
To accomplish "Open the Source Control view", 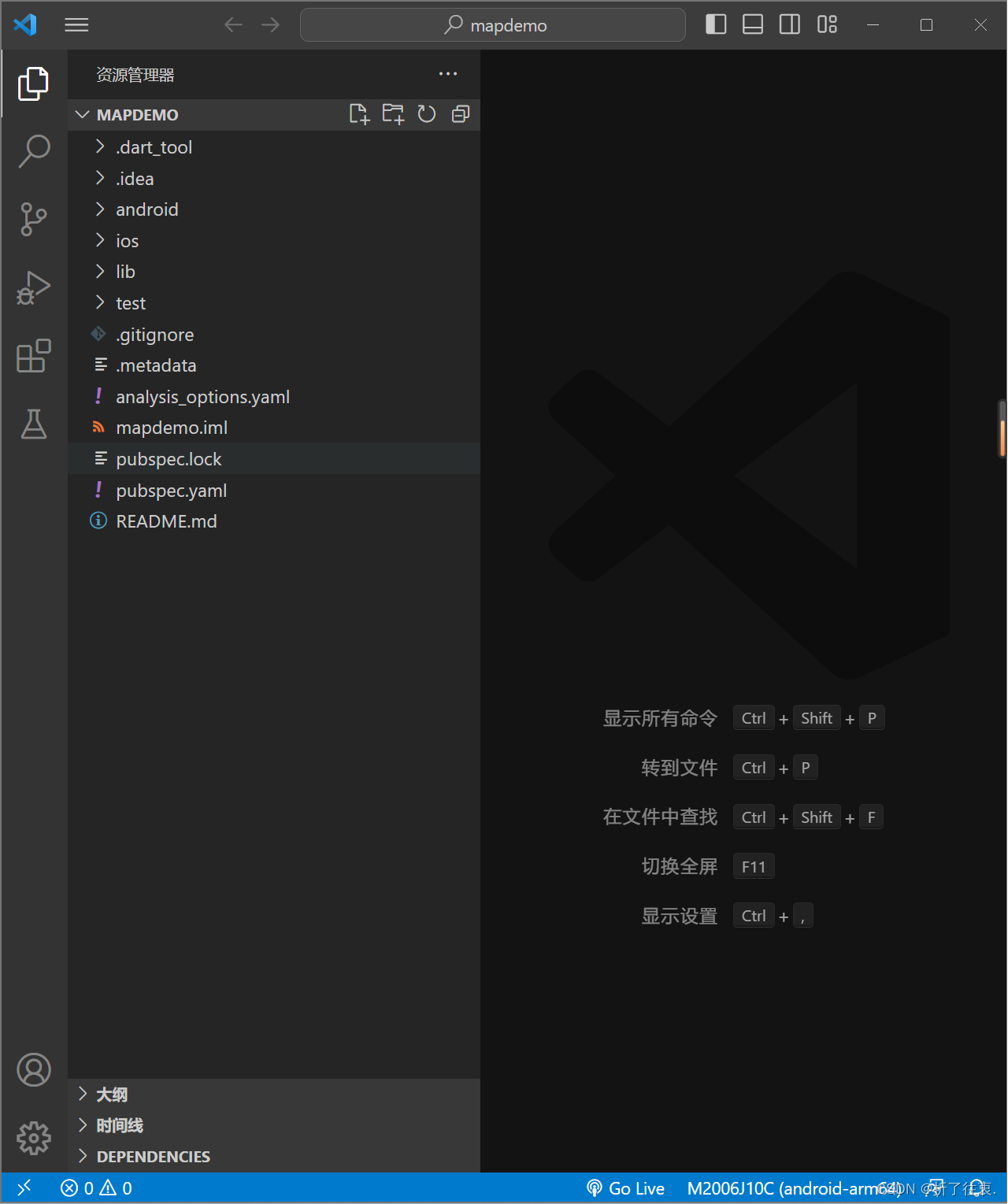I will coord(33,219).
